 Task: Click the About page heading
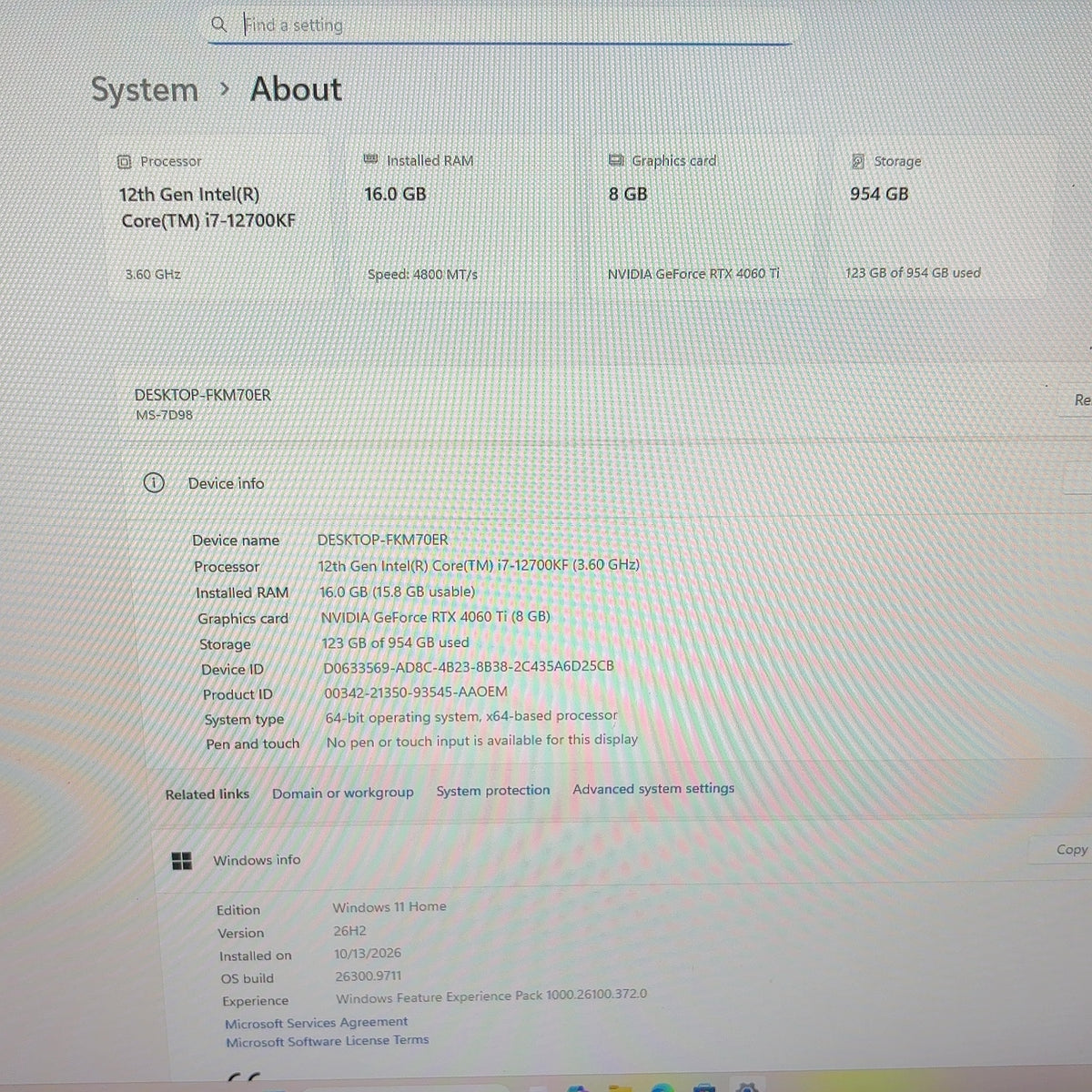(296, 89)
